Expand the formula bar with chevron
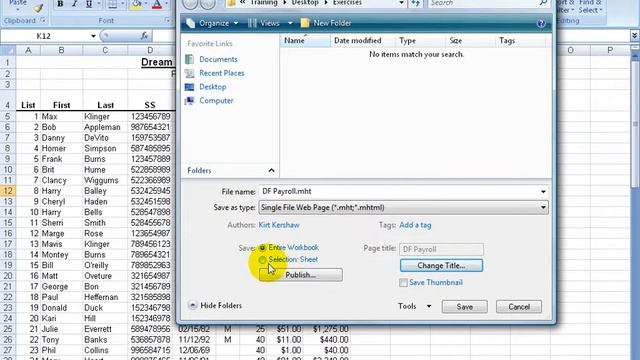640x360 pixels. [x=635, y=36]
